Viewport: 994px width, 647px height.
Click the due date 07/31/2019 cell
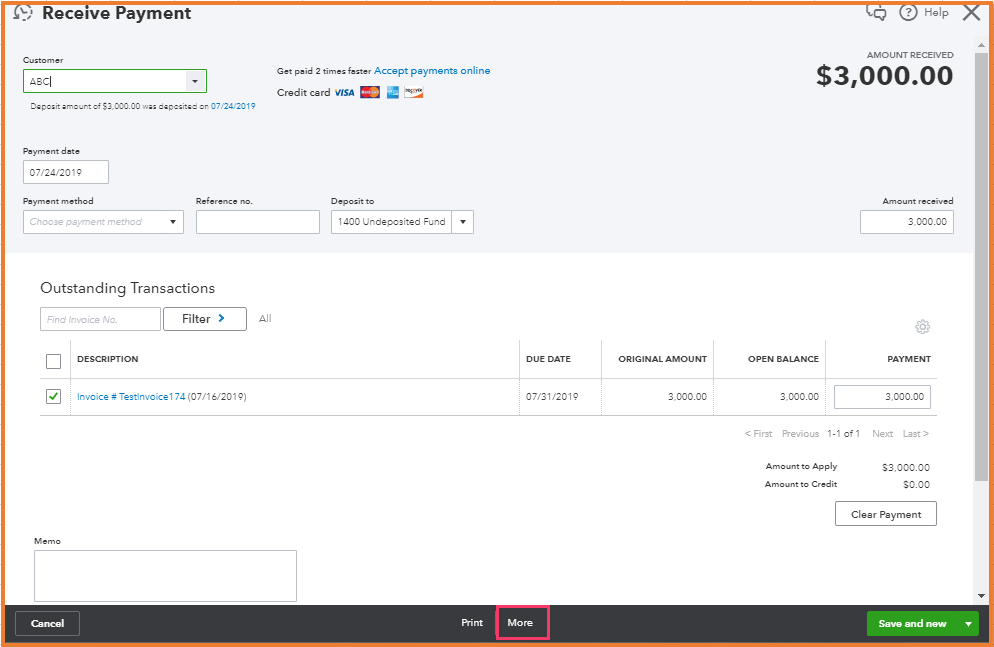click(x=552, y=397)
